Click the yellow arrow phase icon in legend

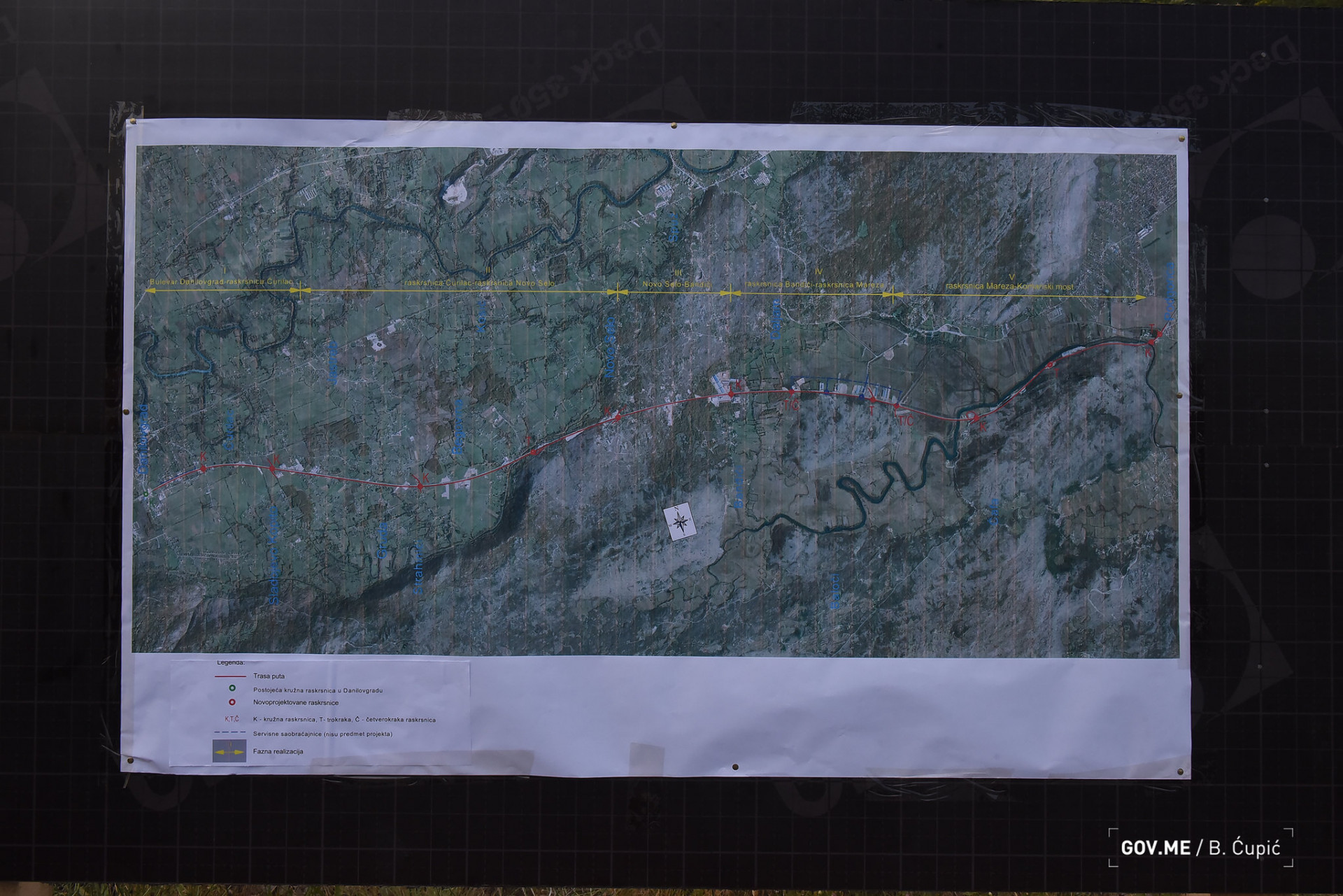pyautogui.click(x=229, y=752)
